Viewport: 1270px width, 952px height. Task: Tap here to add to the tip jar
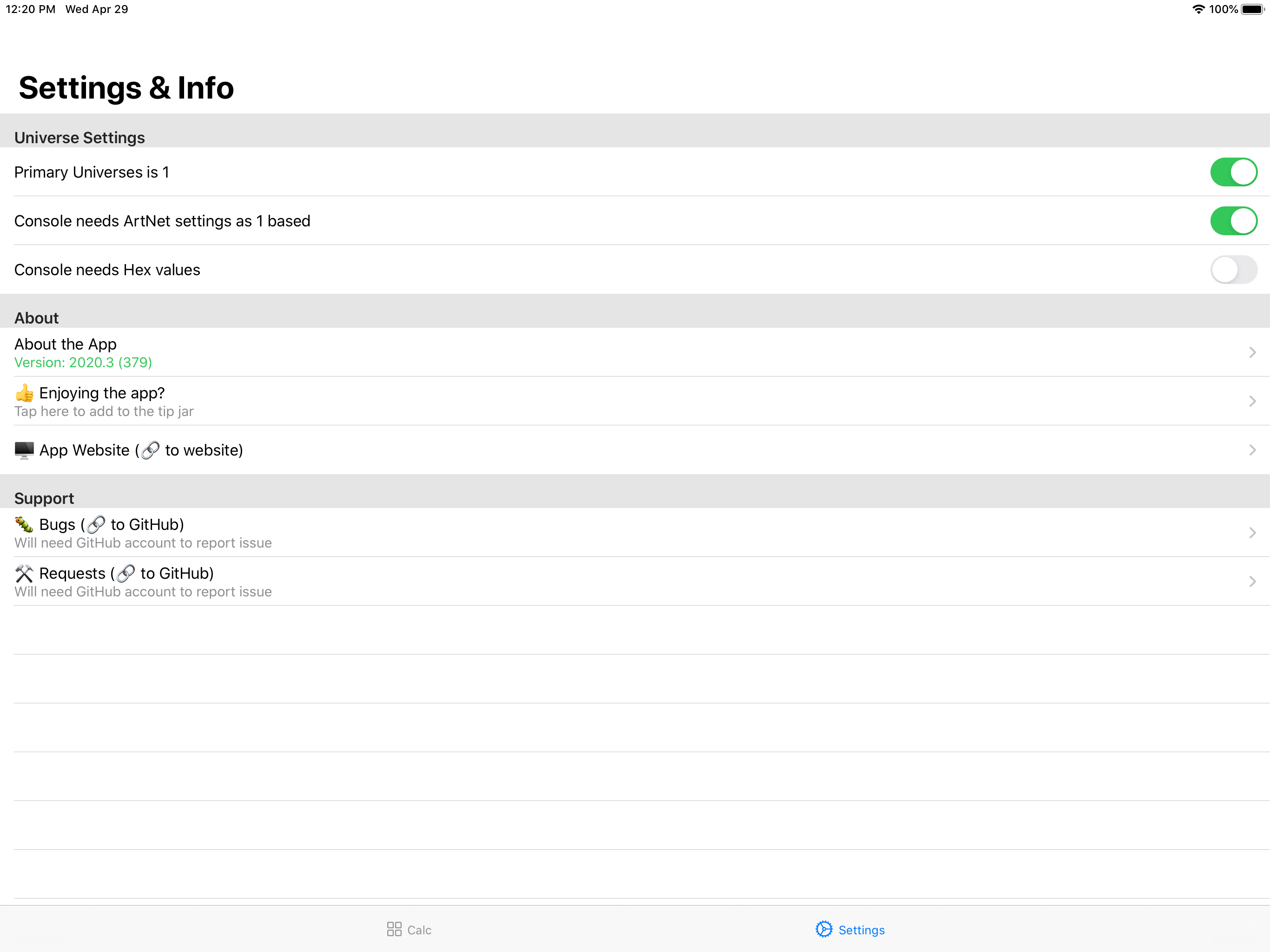tap(104, 412)
